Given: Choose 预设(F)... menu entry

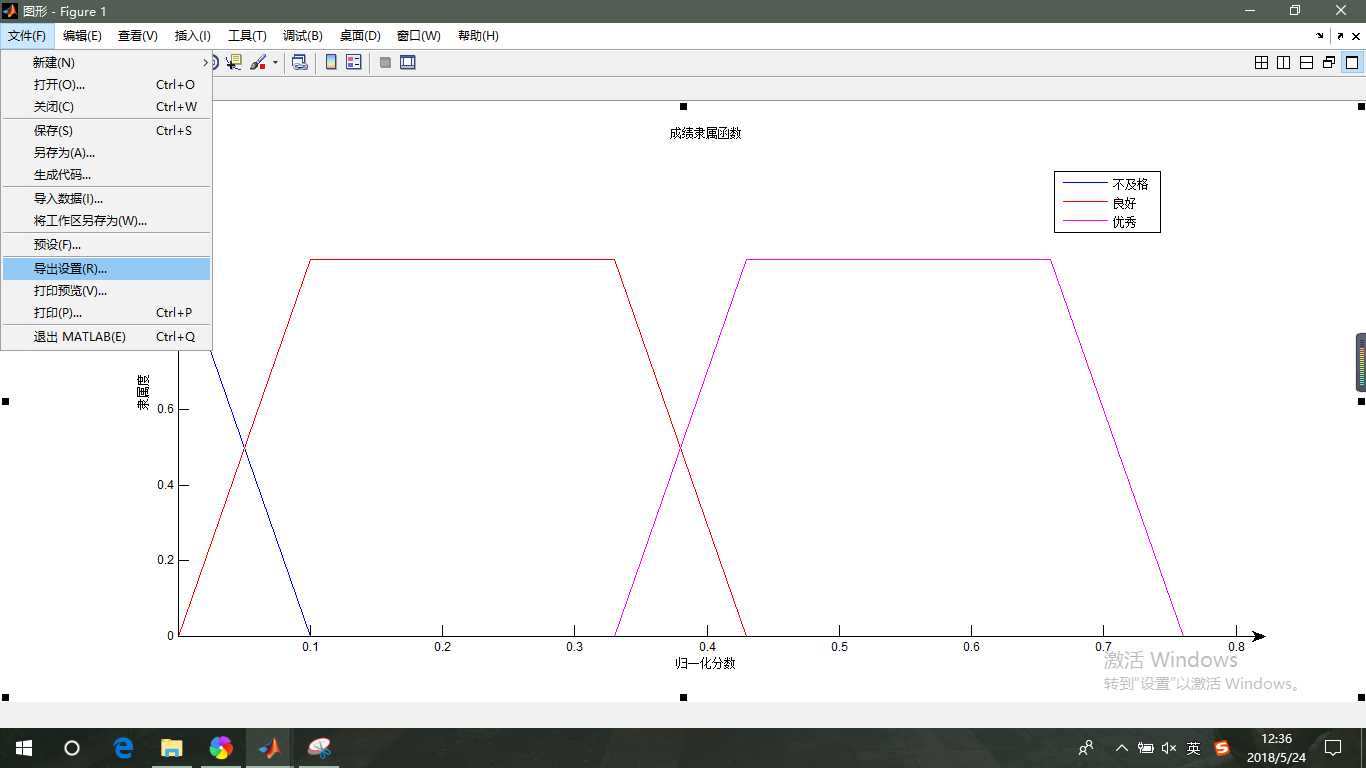Looking at the screenshot, I should tap(106, 245).
